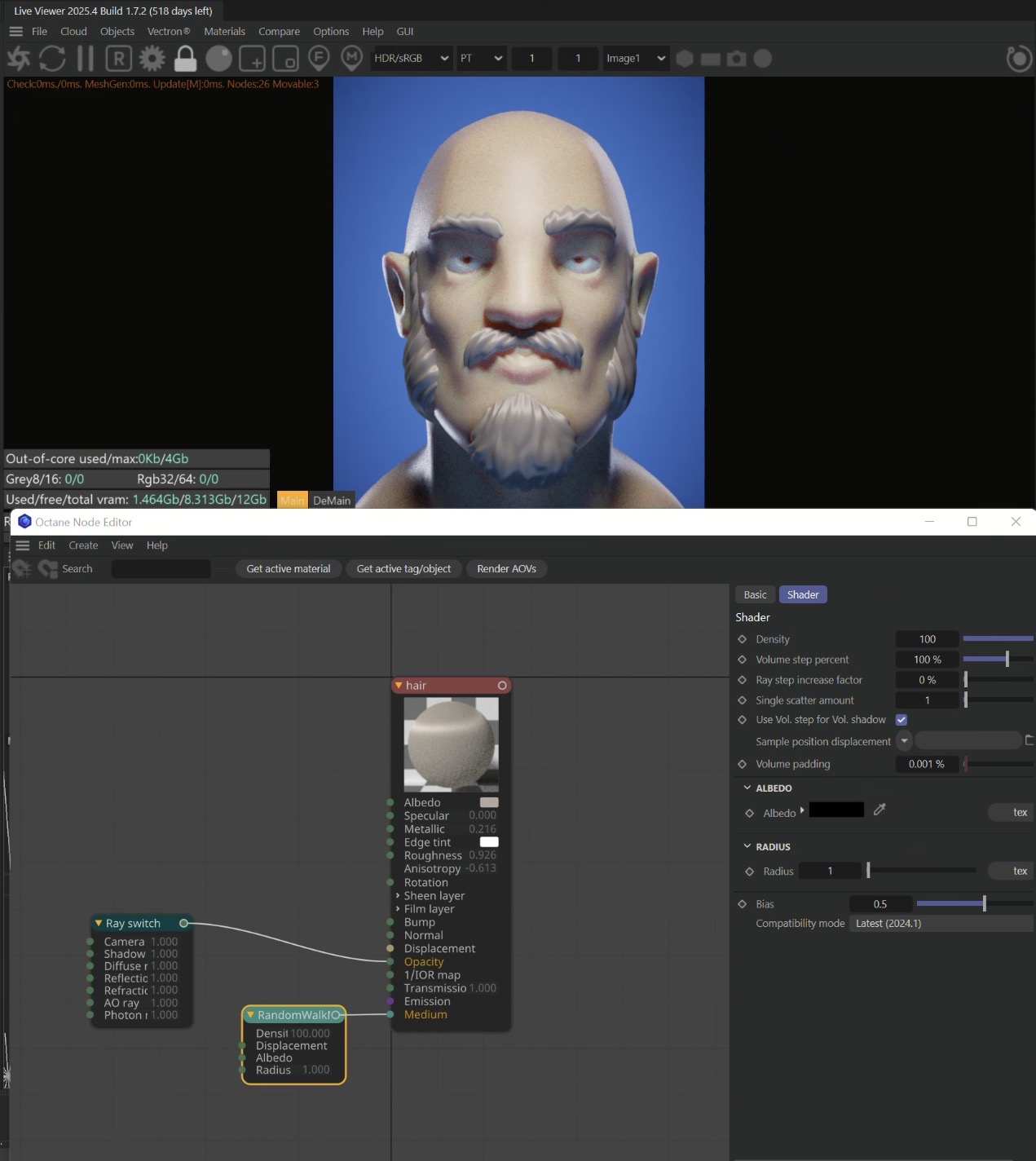The image size is (1036, 1161).
Task: Adjust the Volume step percent slider
Action: click(x=998, y=660)
